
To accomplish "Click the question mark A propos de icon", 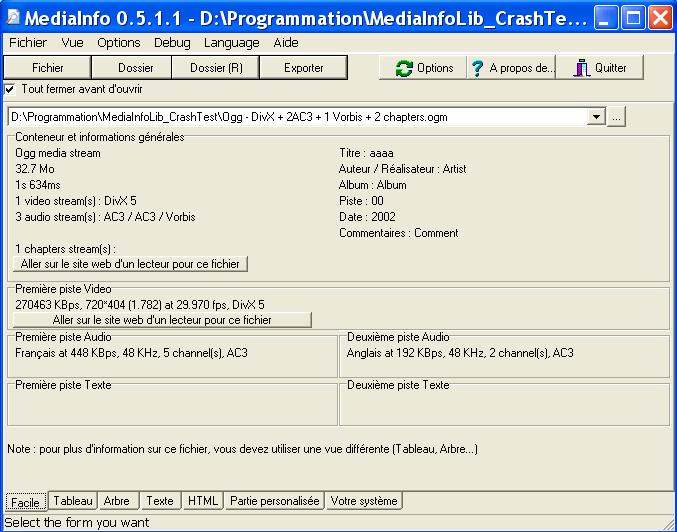I will click(478, 68).
